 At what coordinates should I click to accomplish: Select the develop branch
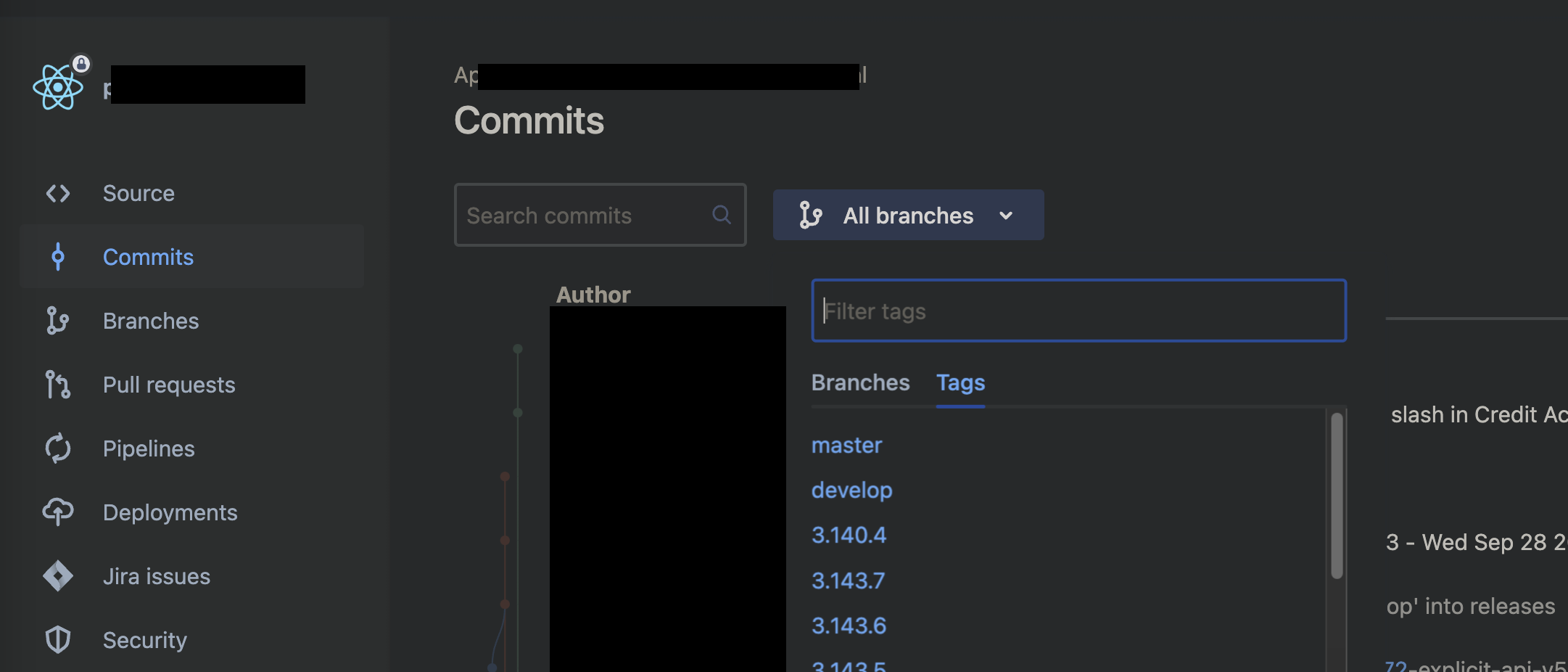click(851, 490)
